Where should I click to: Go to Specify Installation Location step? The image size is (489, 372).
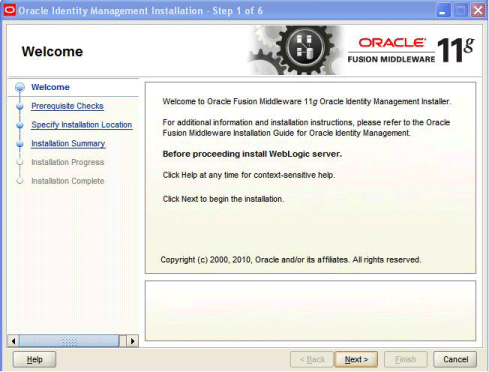click(82, 125)
